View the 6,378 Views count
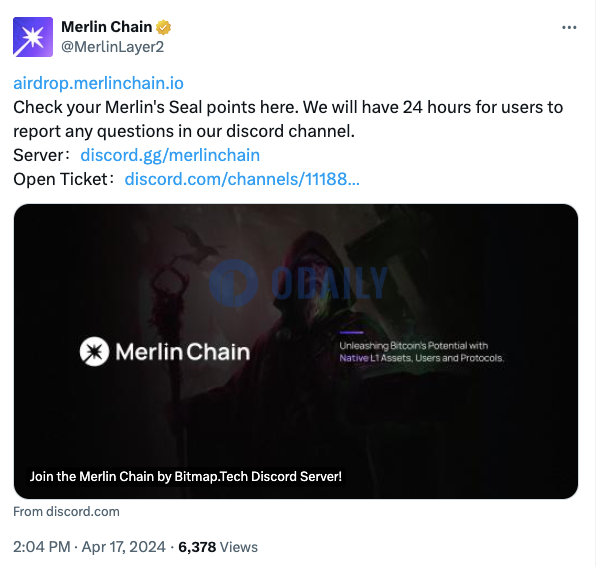This screenshot has width=597, height=567. tap(218, 547)
